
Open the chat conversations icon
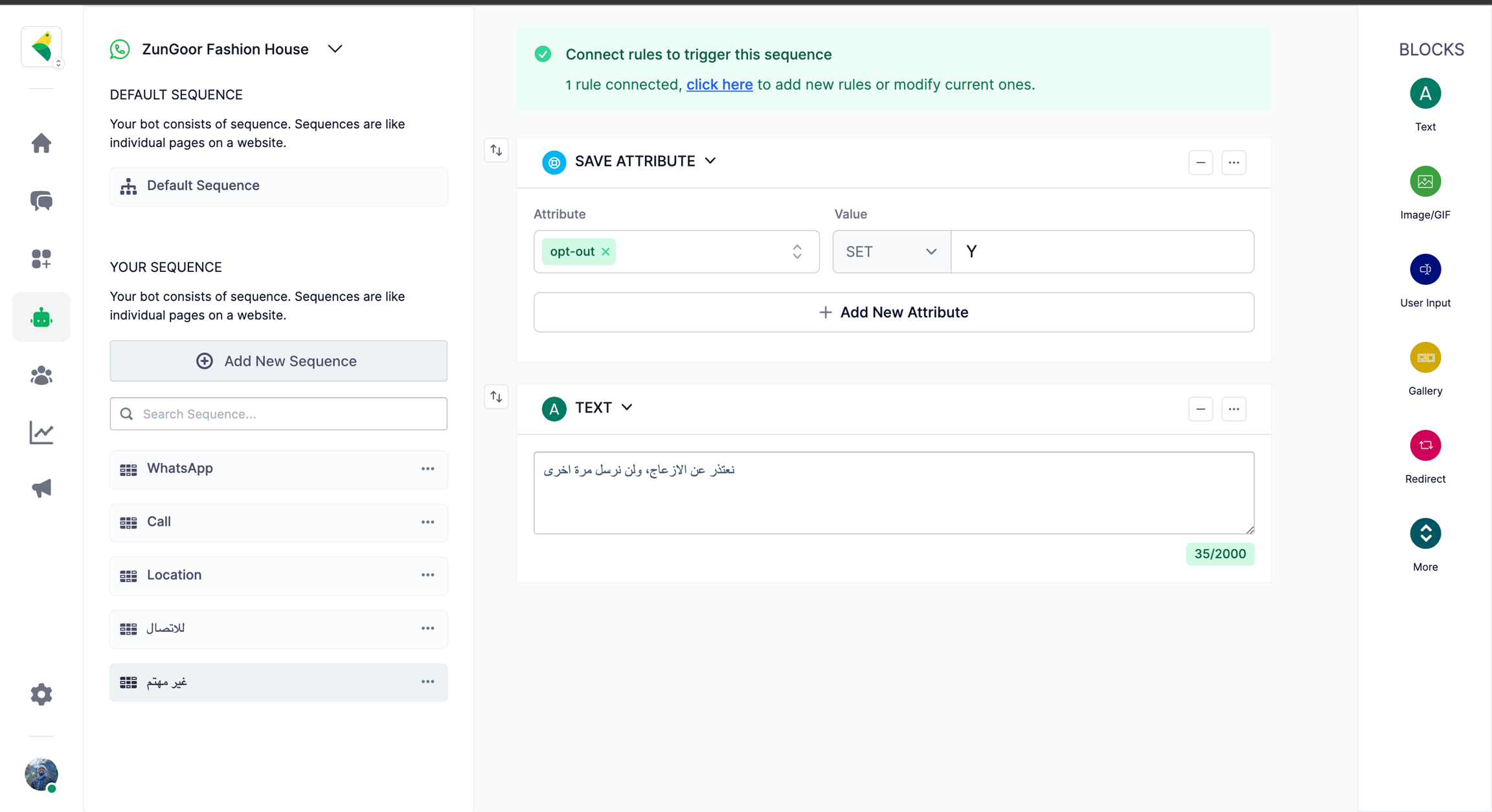click(x=41, y=201)
